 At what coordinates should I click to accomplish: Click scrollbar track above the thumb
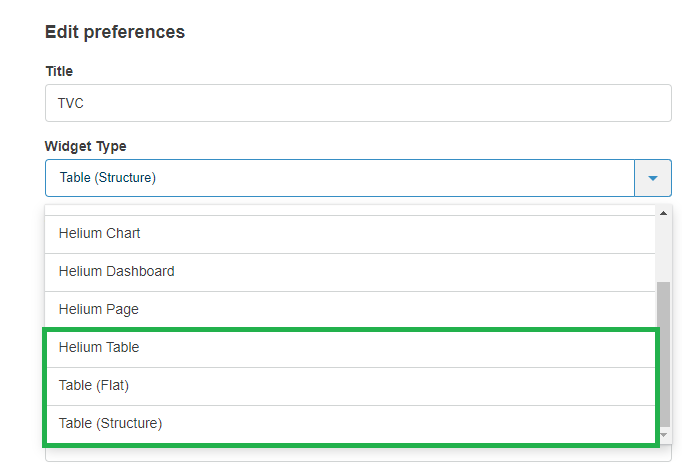click(664, 250)
